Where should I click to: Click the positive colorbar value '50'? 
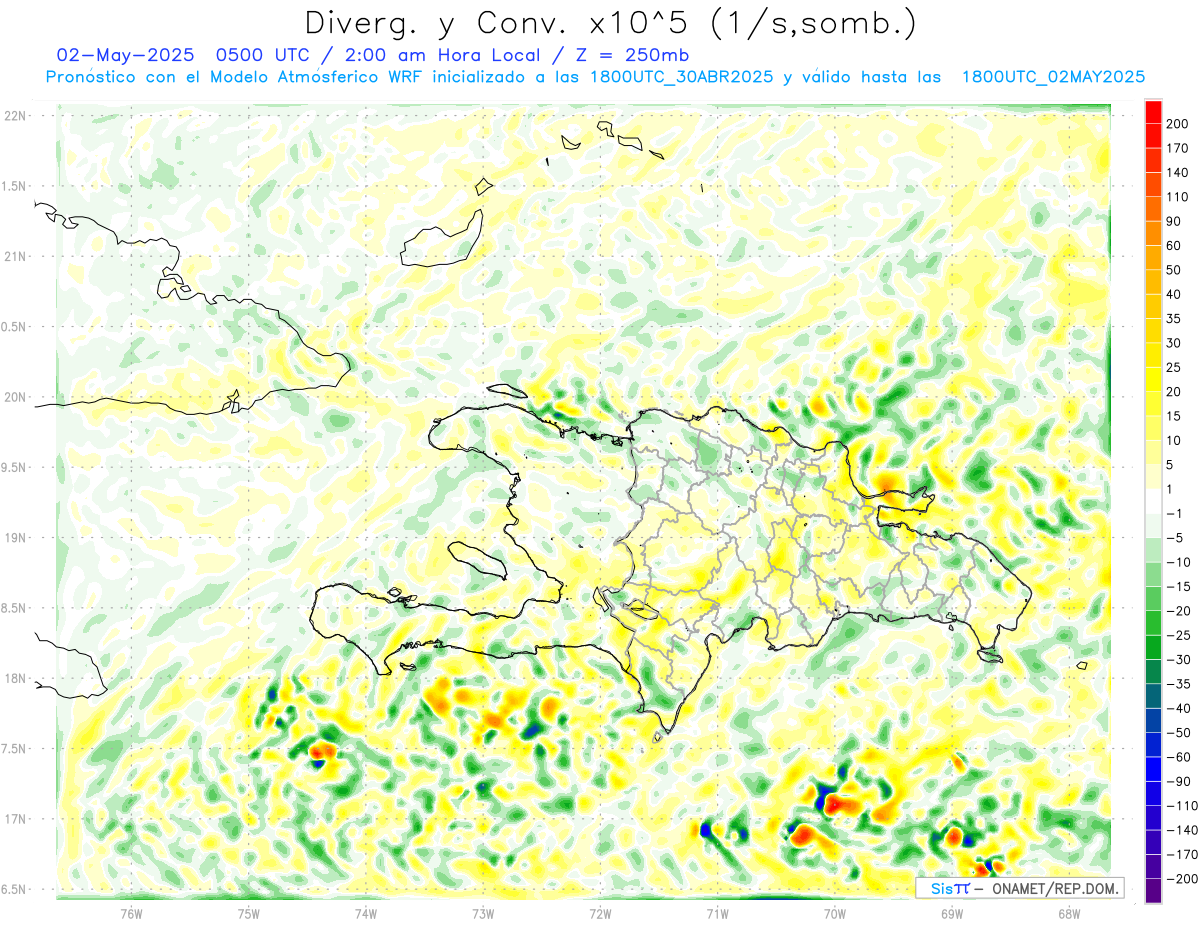point(1174,270)
